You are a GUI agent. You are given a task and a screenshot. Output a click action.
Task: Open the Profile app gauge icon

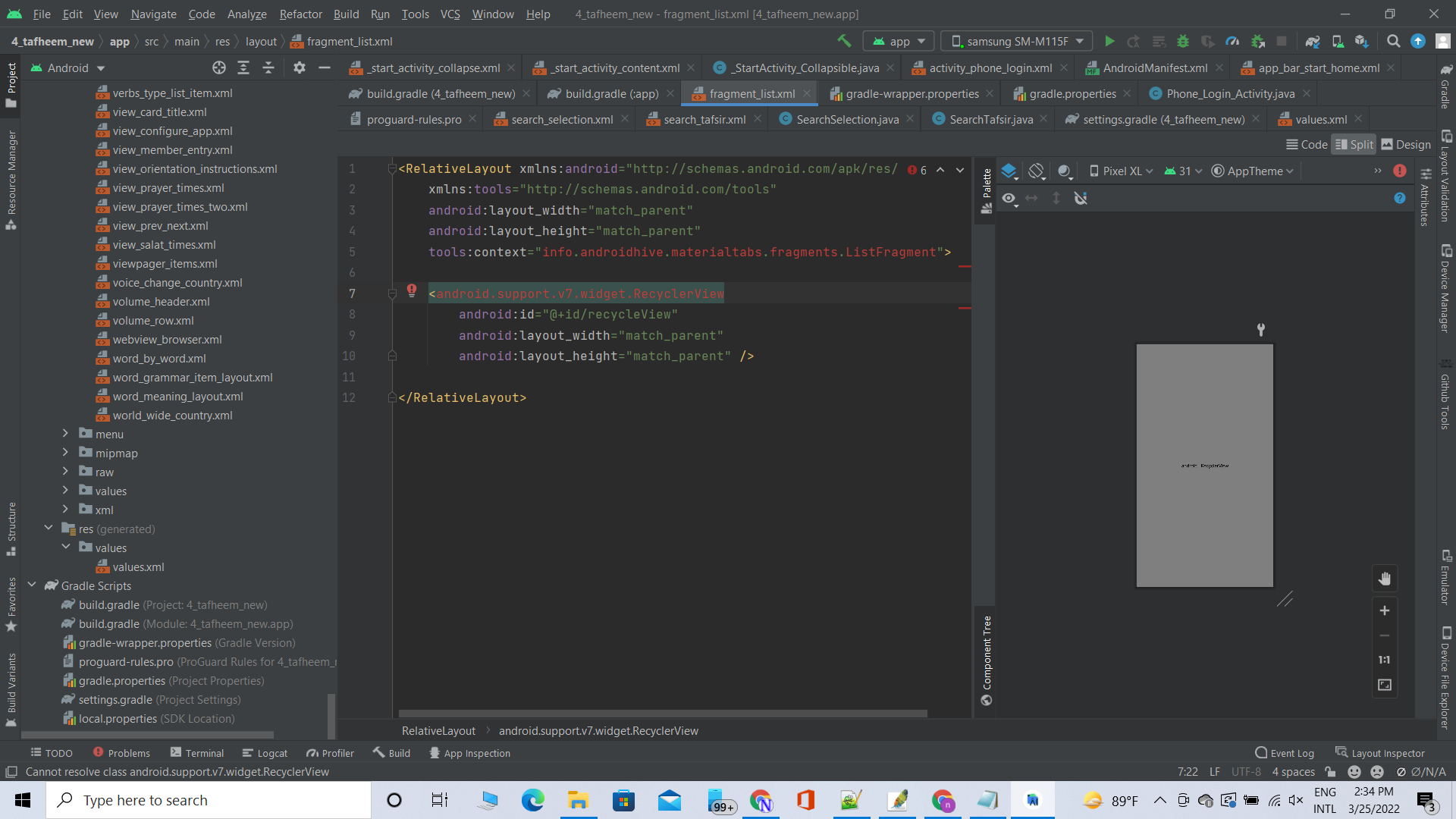pyautogui.click(x=1232, y=41)
